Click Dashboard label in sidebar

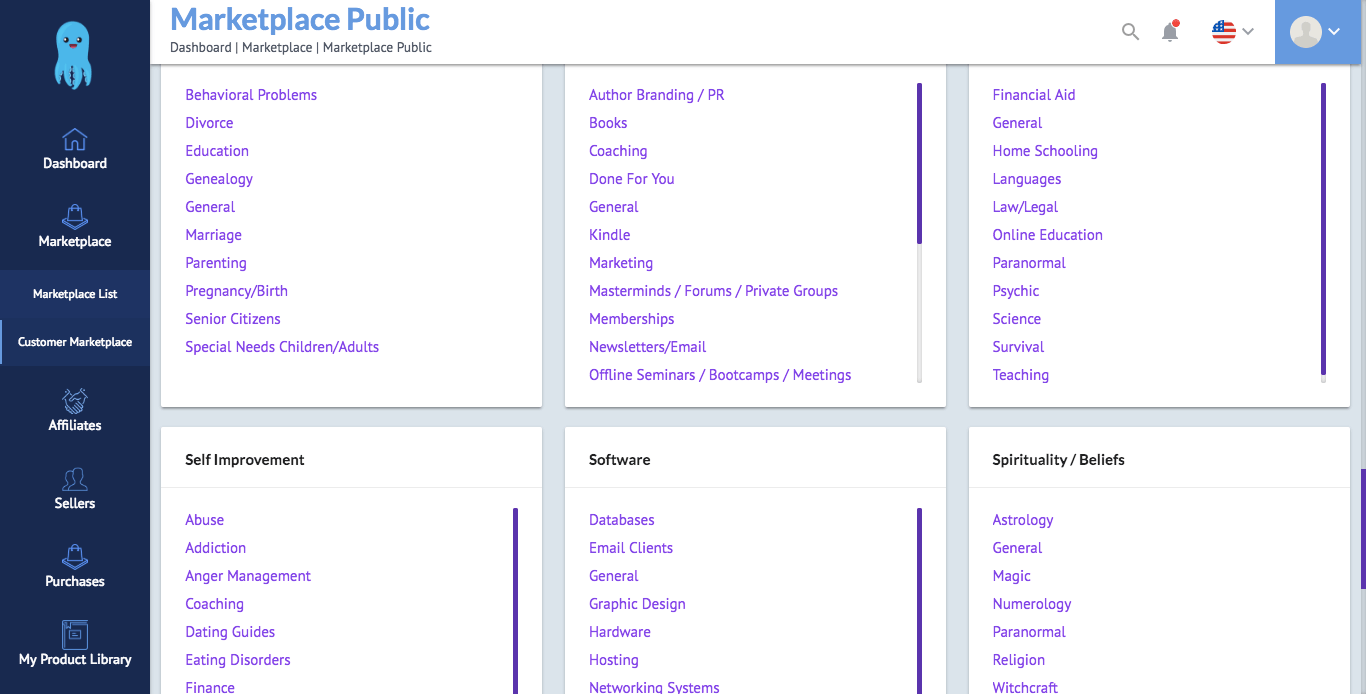coord(75,163)
